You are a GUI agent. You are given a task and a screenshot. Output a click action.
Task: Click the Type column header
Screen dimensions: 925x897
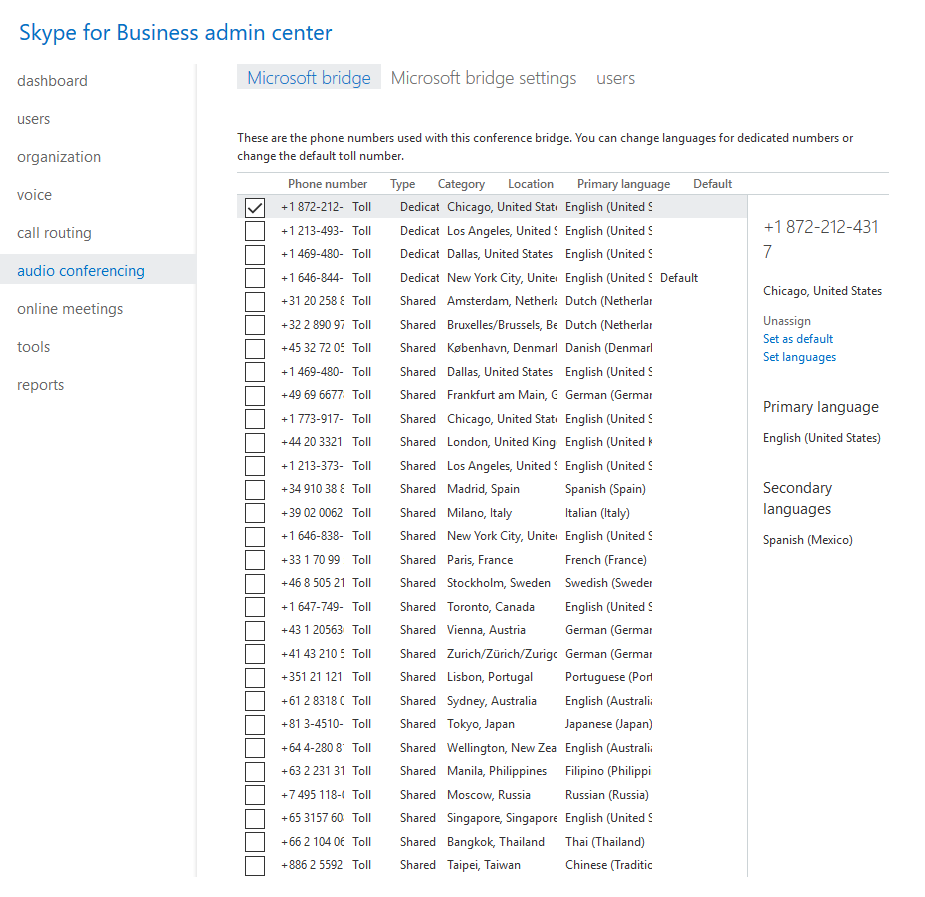tap(402, 184)
